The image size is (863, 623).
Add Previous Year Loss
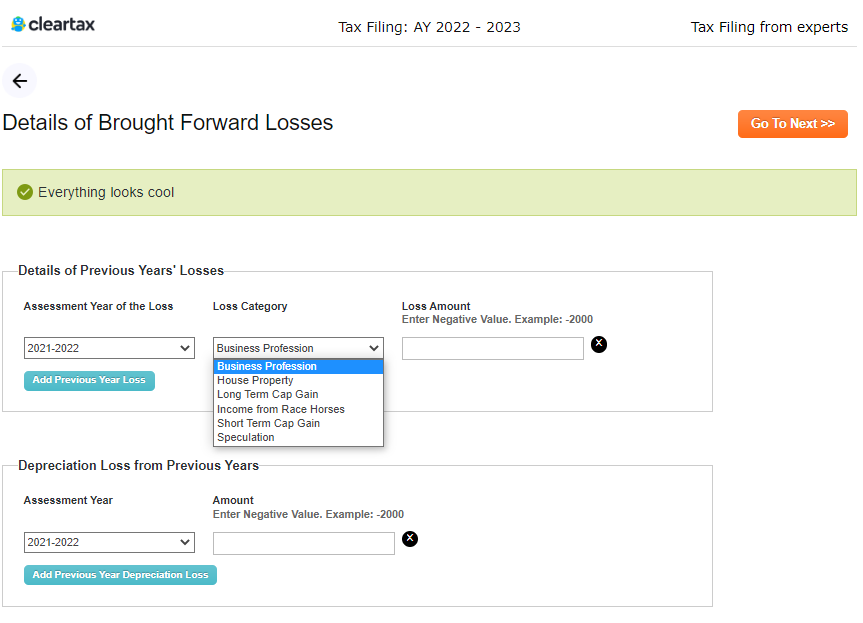tap(89, 380)
